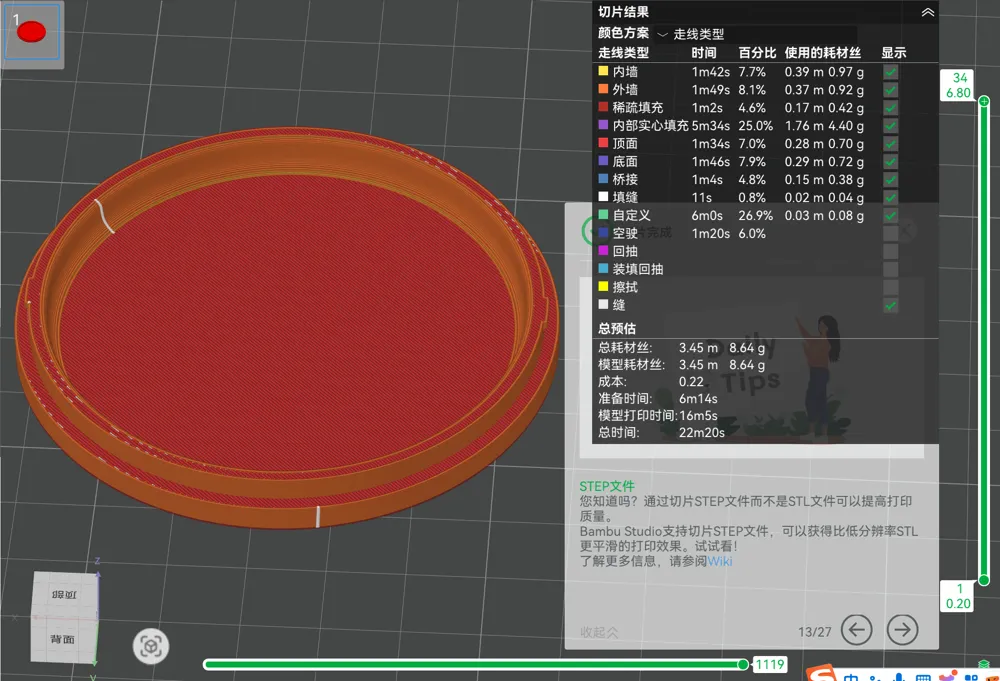Image resolution: width=1000 pixels, height=681 pixels.
Task: Click the 百分比 column header
Action: coord(757,53)
